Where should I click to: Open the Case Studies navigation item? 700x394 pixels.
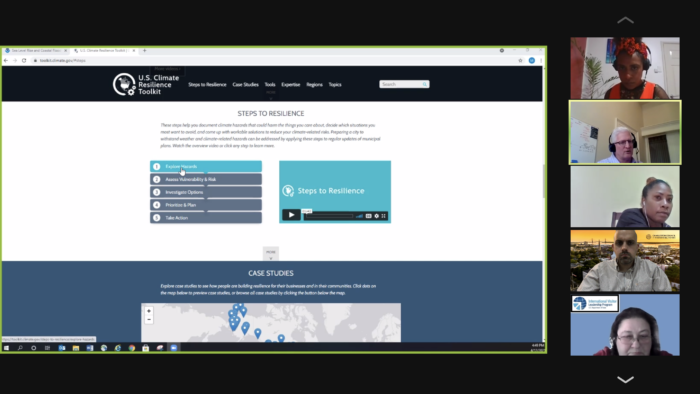pos(245,84)
